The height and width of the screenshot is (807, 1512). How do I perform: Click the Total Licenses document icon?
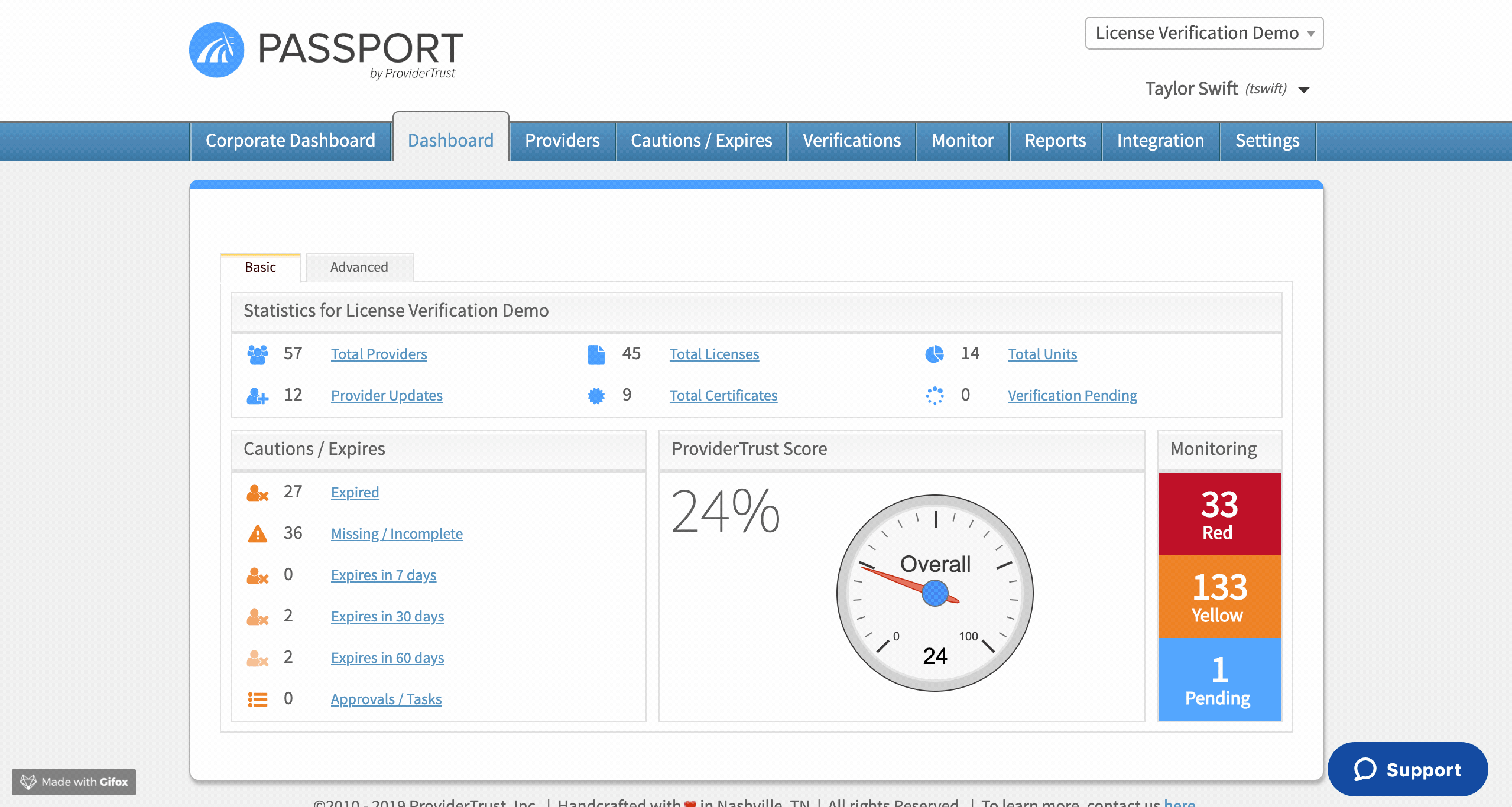[x=596, y=354]
